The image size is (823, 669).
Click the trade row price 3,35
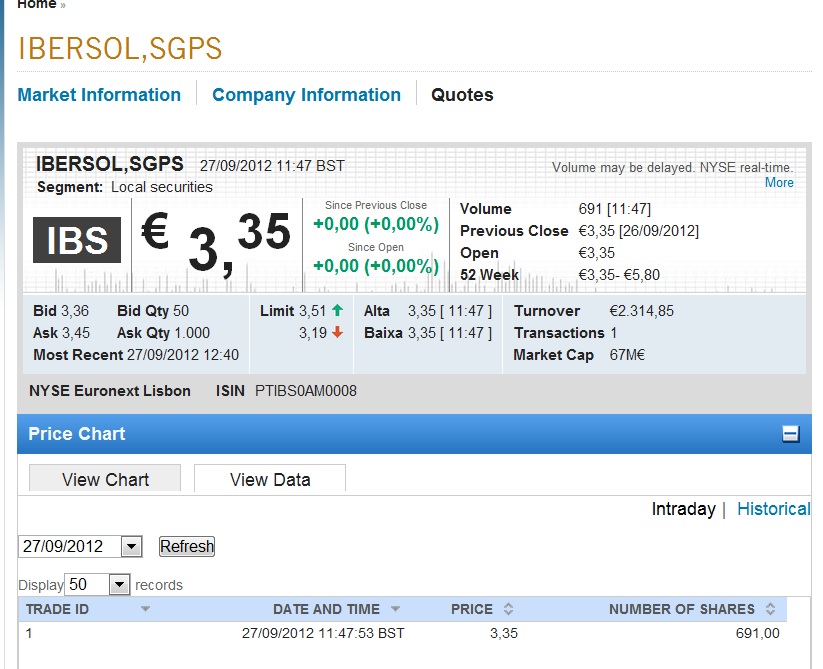tap(504, 633)
